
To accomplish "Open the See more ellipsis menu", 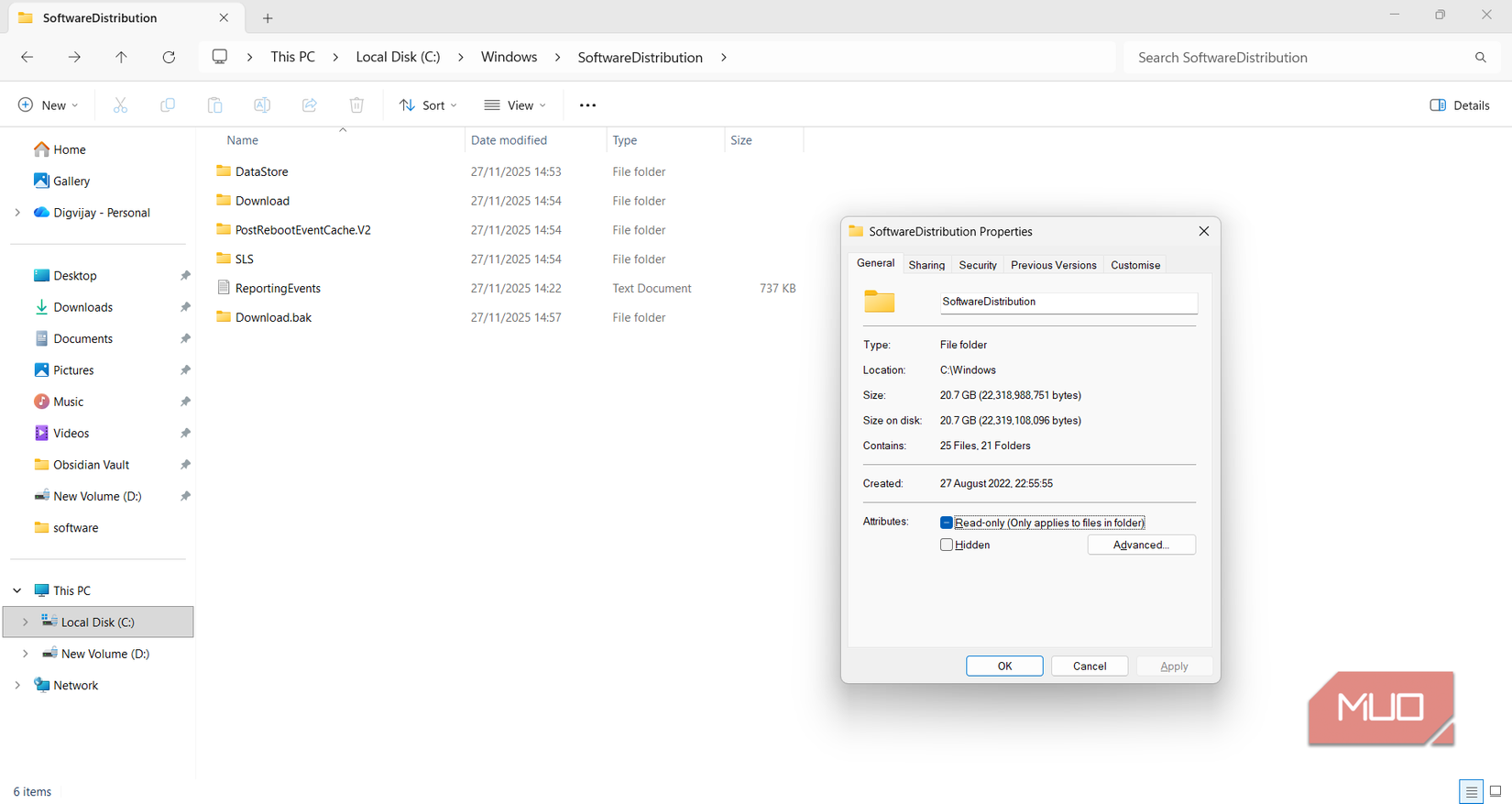I will coord(587,105).
